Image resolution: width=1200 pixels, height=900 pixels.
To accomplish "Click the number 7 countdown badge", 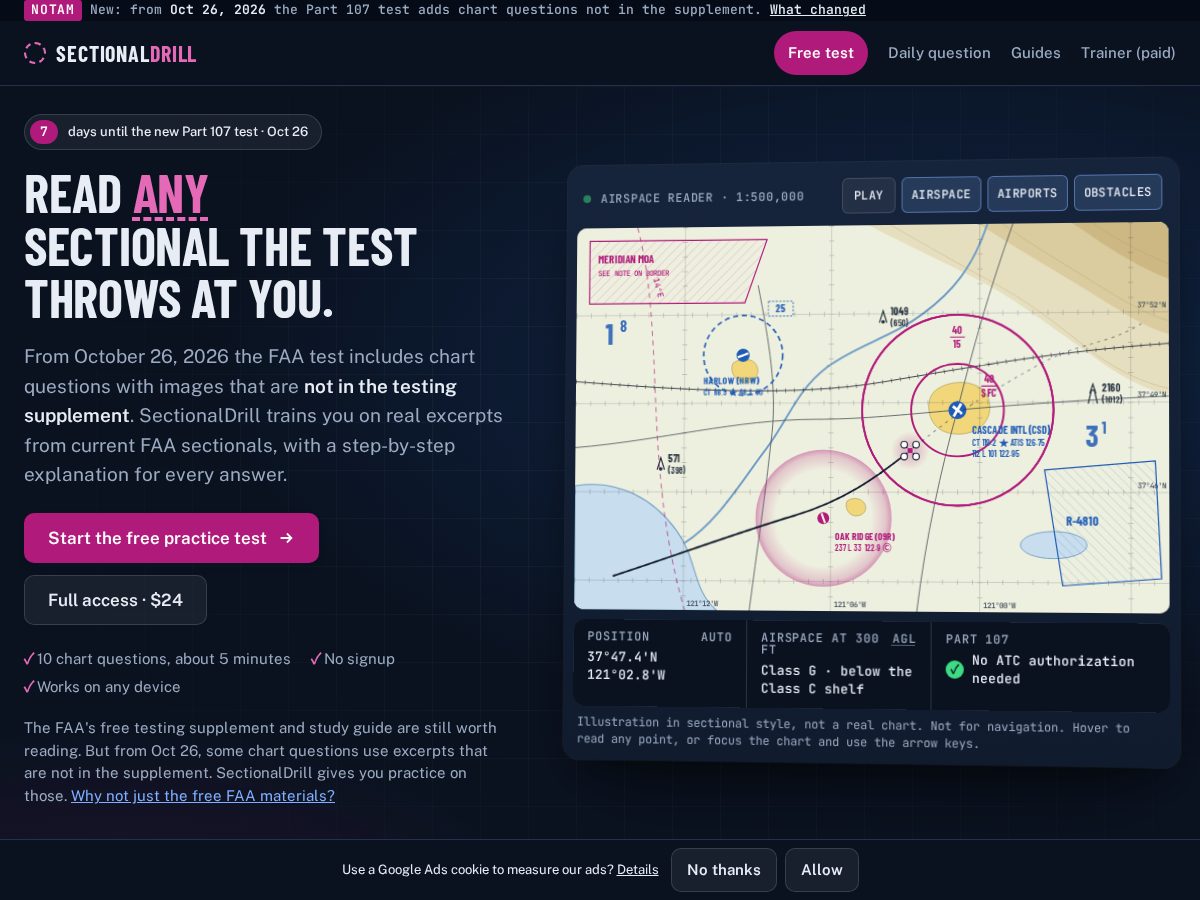I will point(44,132).
